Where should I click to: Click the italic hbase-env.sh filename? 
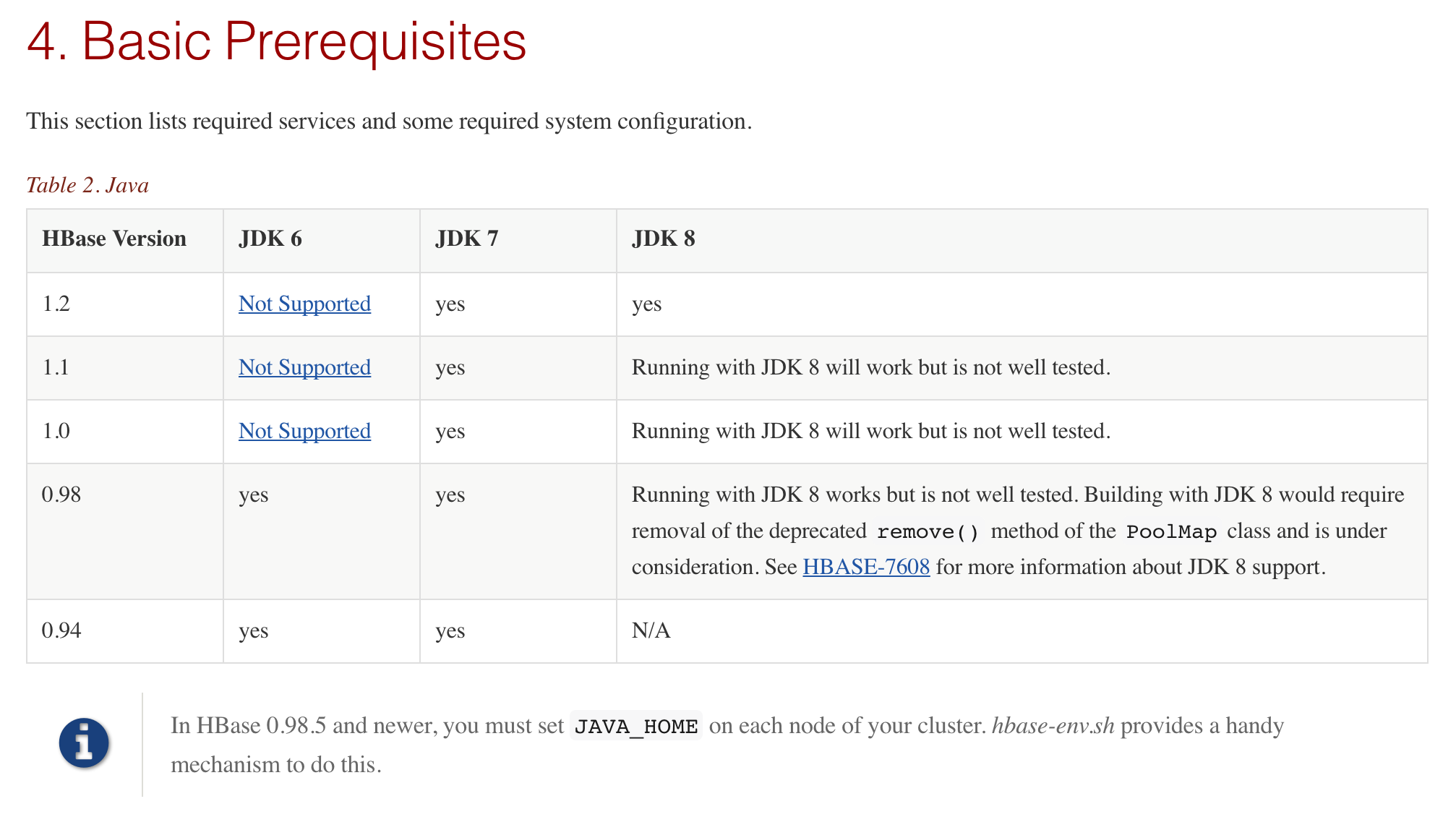tap(1053, 726)
